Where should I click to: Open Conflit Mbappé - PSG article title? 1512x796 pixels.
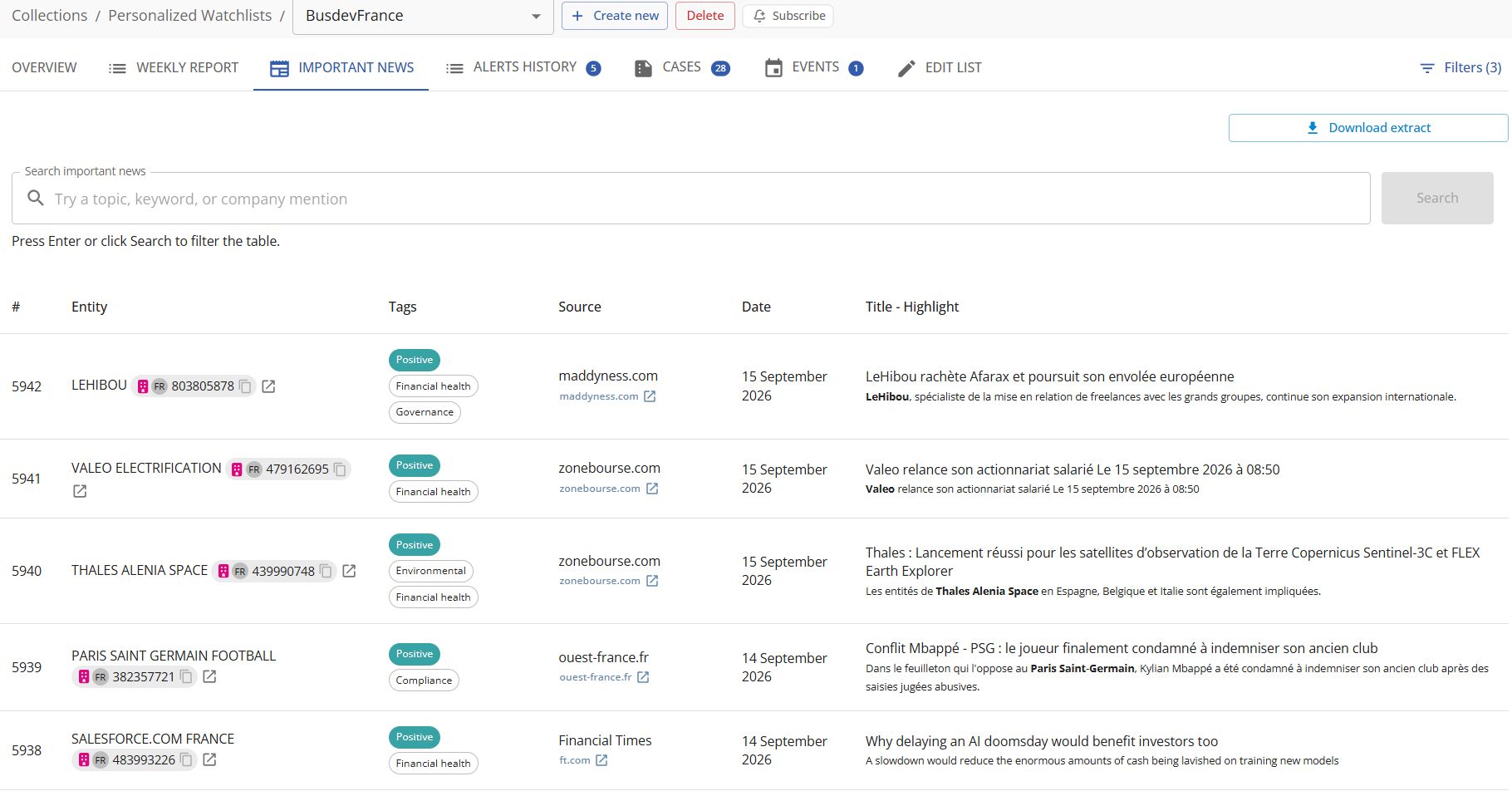pyautogui.click(x=1122, y=648)
